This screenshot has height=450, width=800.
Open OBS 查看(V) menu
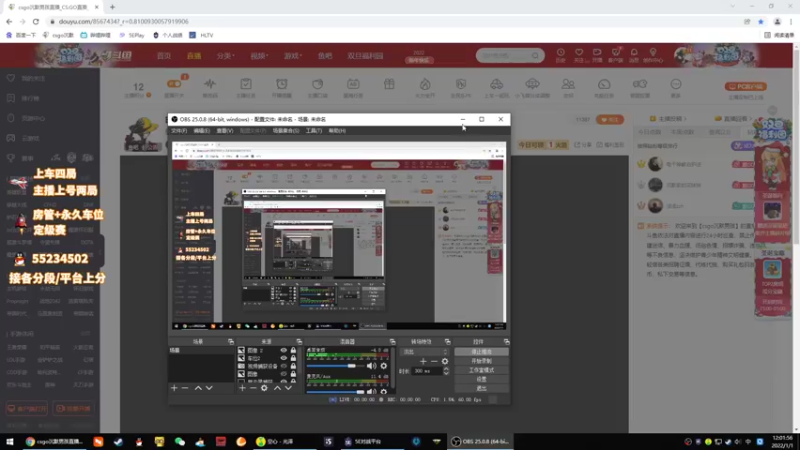(224, 131)
